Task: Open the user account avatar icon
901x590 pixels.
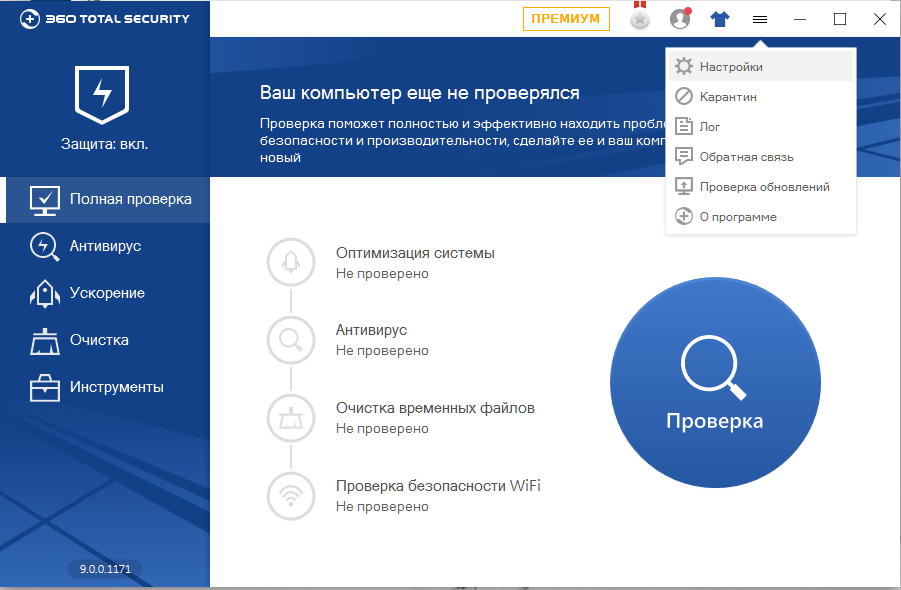Action: (x=680, y=18)
